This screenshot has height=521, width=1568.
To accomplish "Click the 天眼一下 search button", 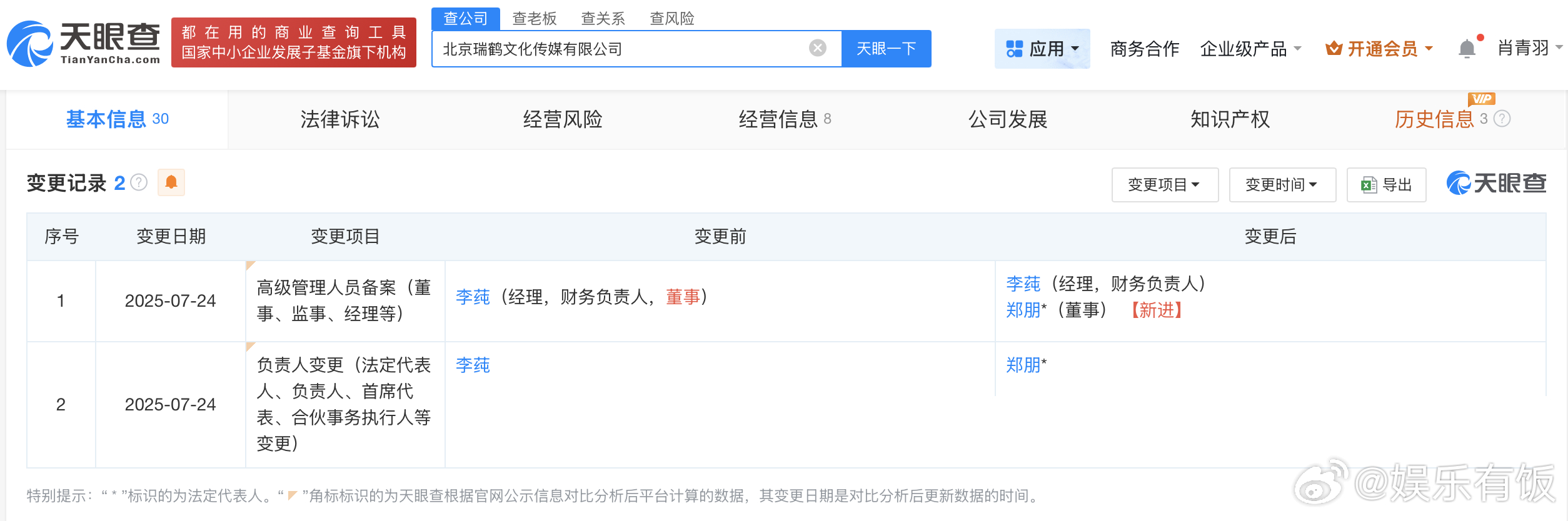I will click(887, 49).
